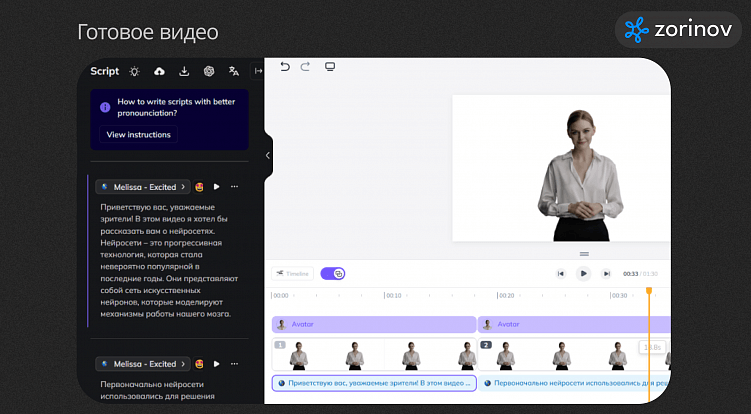Open the ChatGPT script assistant icon
This screenshot has height=414, width=751.
pyautogui.click(x=209, y=71)
